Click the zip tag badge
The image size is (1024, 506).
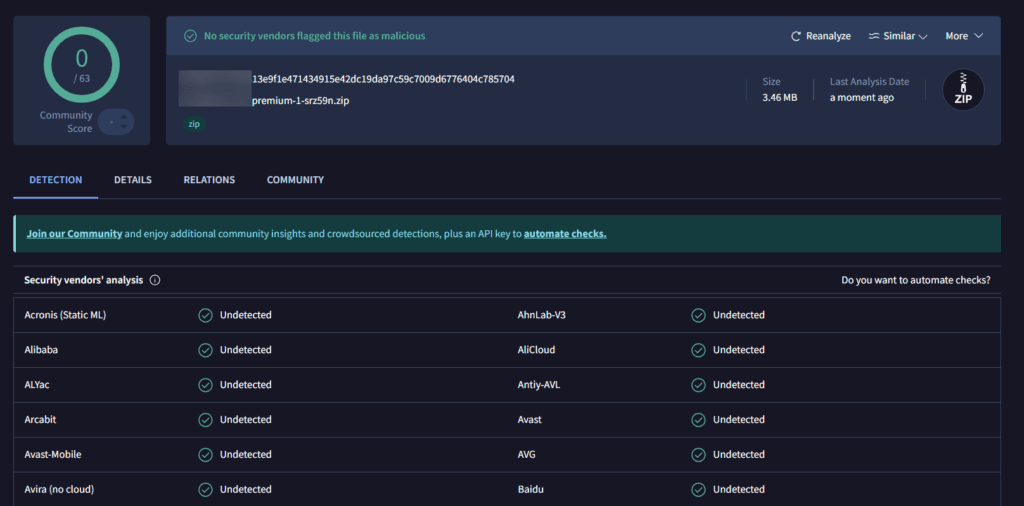point(194,124)
